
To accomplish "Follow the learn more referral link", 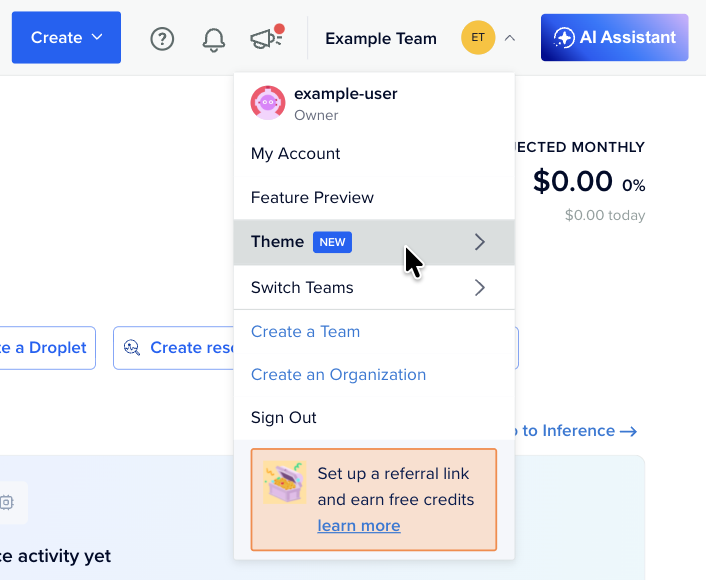I will 359,526.
